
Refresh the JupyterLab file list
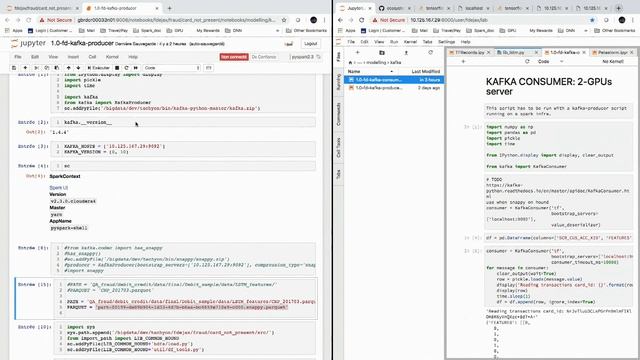[x=430, y=53]
